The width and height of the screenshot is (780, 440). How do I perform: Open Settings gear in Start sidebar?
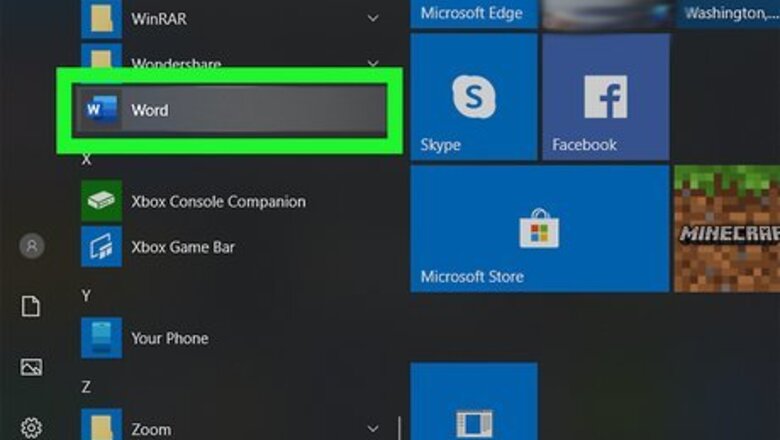pyautogui.click(x=31, y=428)
